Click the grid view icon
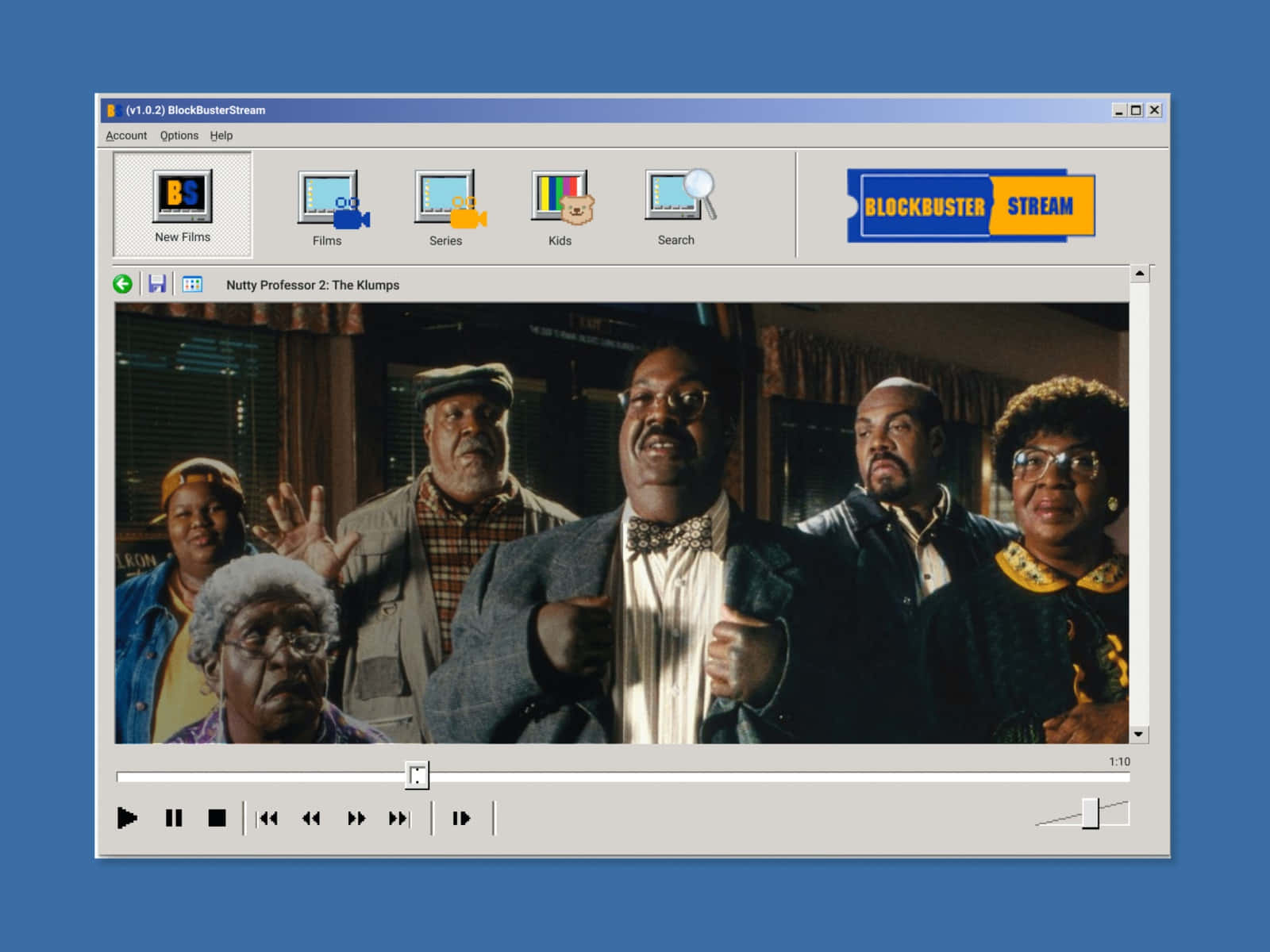 [192, 284]
